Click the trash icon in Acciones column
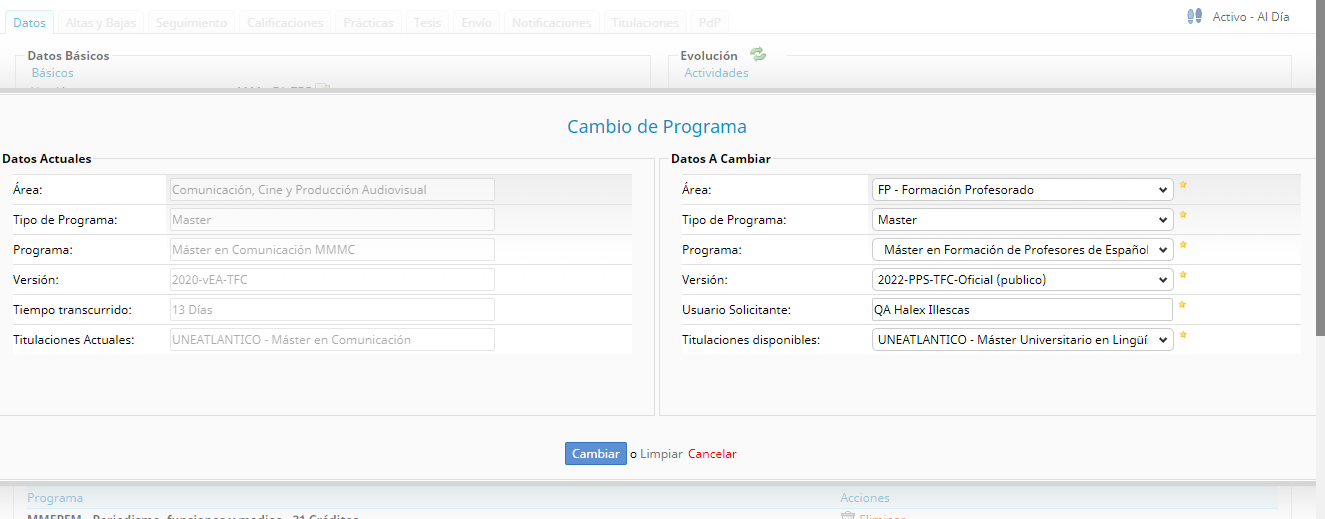 click(x=847, y=517)
